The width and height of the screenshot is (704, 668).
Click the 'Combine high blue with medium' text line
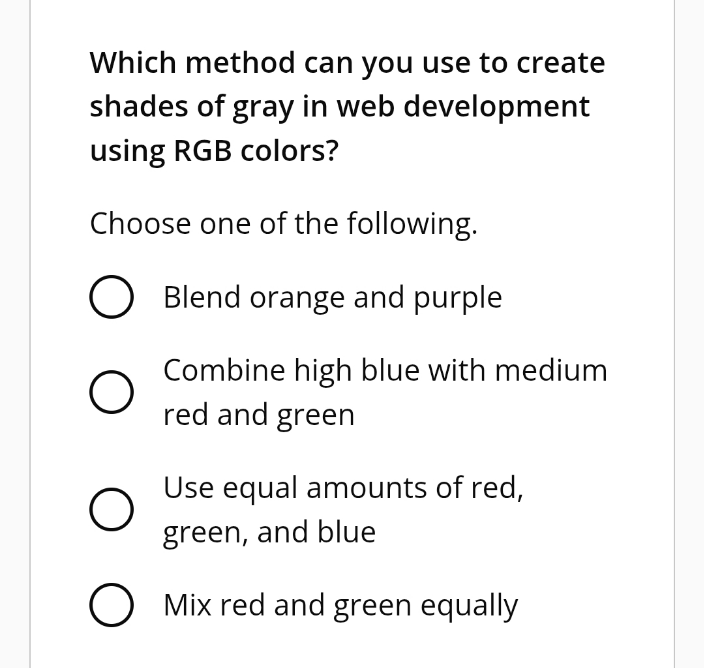(x=385, y=371)
